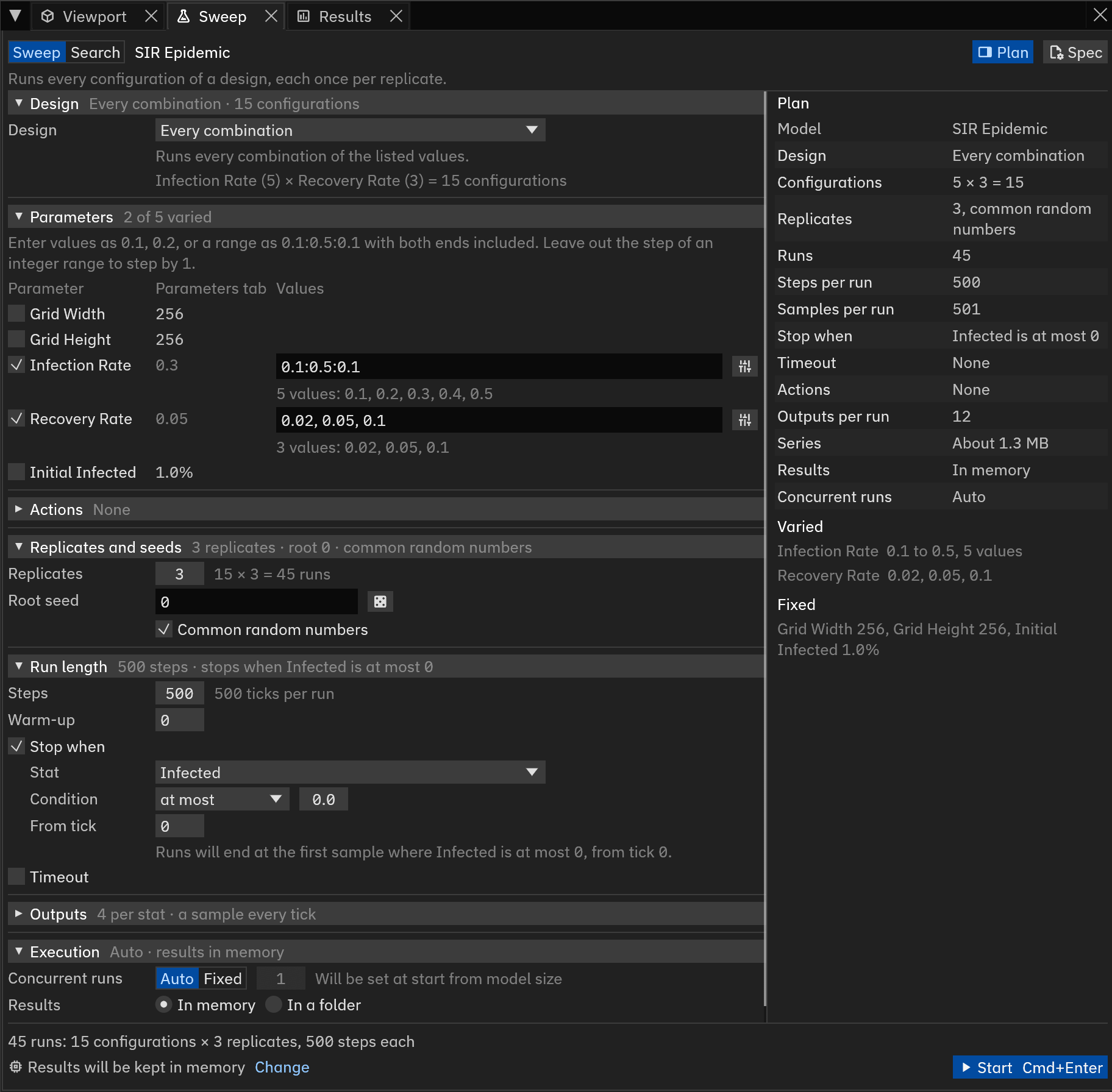1112x1092 pixels.
Task: Click the Sweep tab flask icon
Action: pos(183,16)
